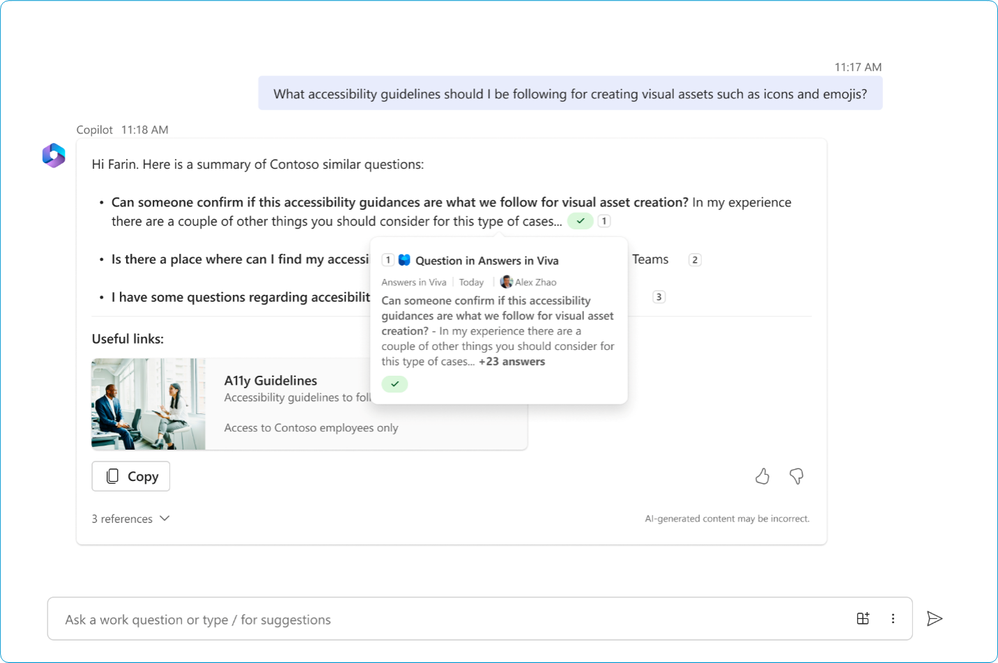Viewport: 998px width, 663px height.
Task: Click the thumbs down feedback icon
Action: pos(796,476)
